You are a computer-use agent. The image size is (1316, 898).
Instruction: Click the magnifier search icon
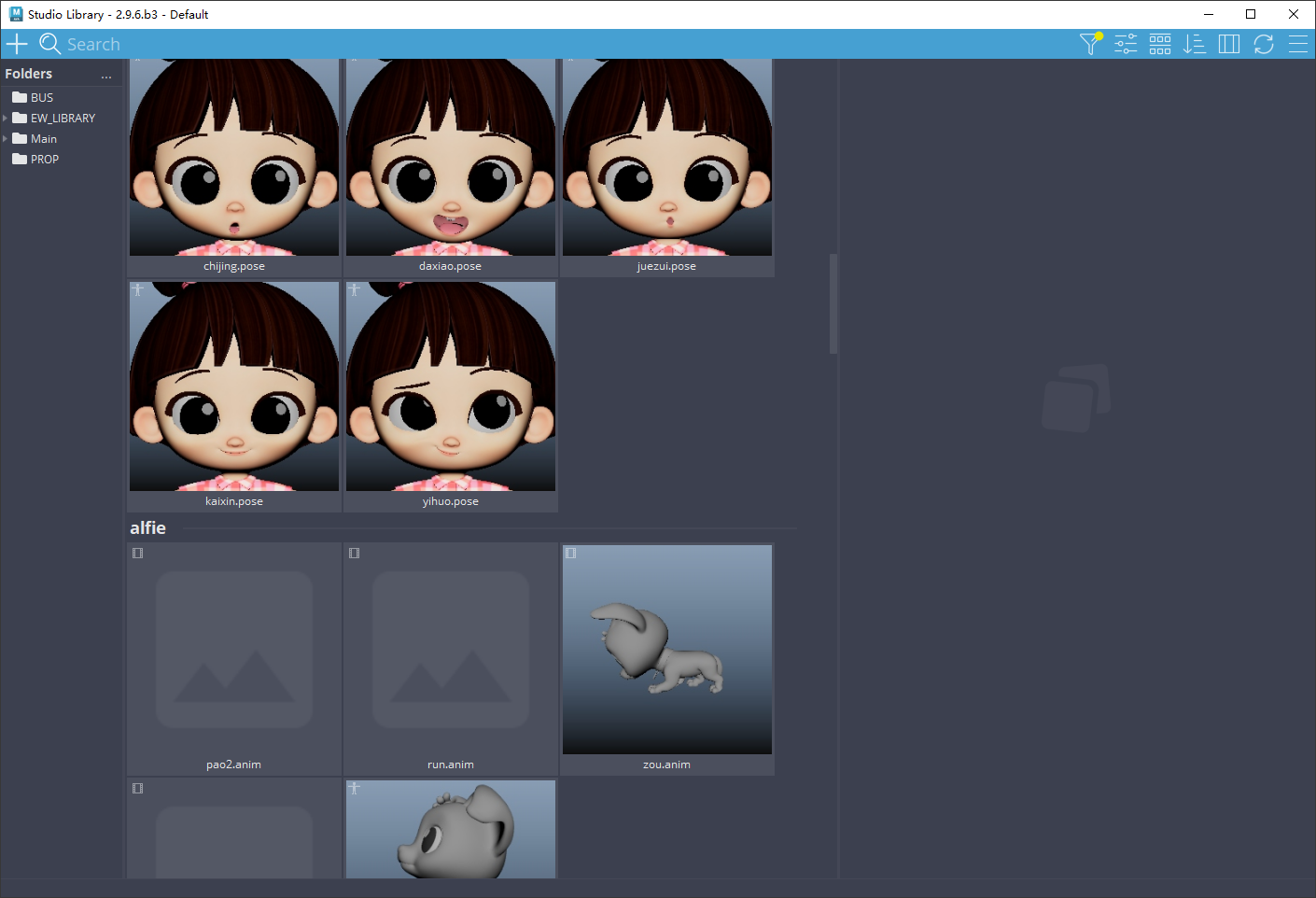[x=50, y=44]
